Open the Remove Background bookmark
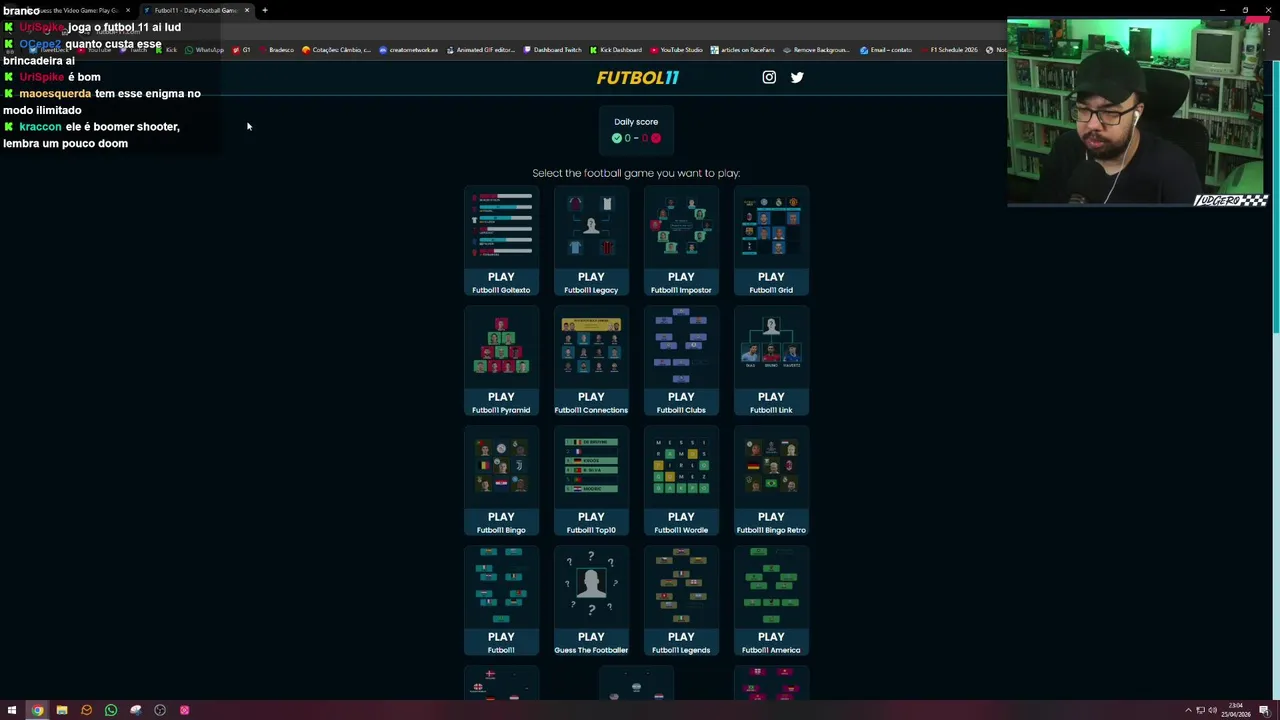1280x720 pixels. [816, 50]
